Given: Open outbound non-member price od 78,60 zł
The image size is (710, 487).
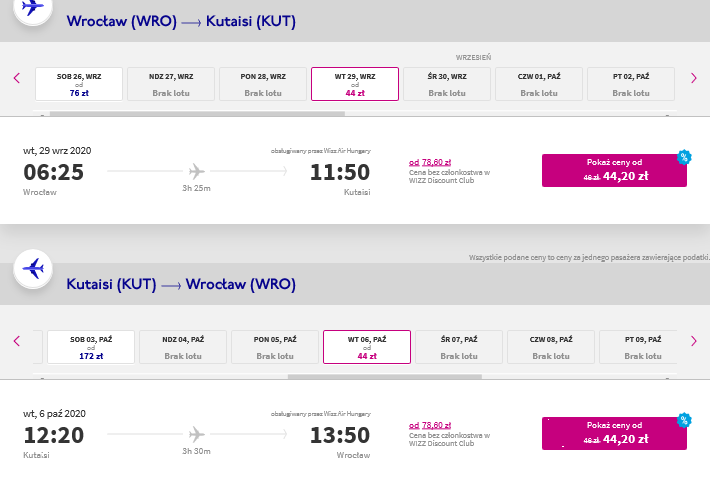Looking at the screenshot, I should coord(430,162).
